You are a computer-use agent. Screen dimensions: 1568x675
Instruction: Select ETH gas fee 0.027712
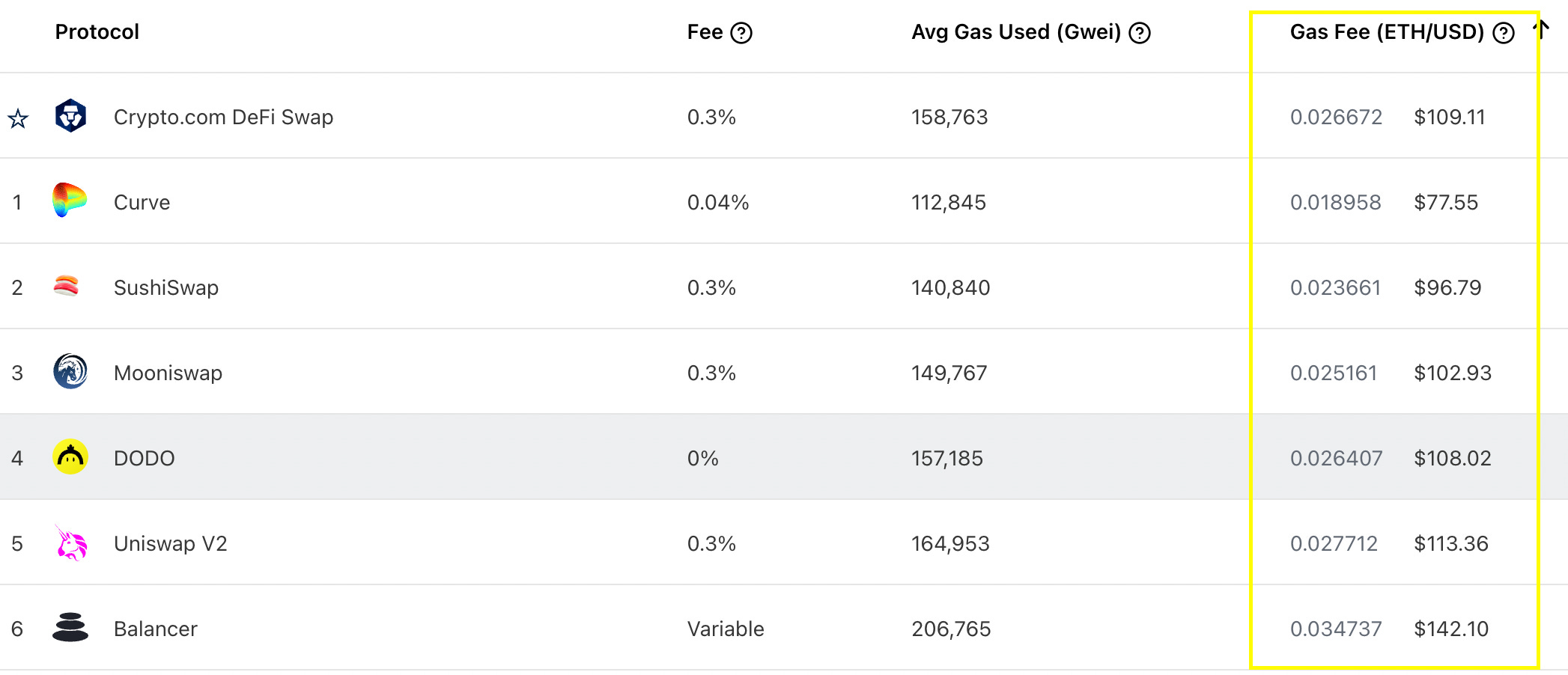(1334, 543)
